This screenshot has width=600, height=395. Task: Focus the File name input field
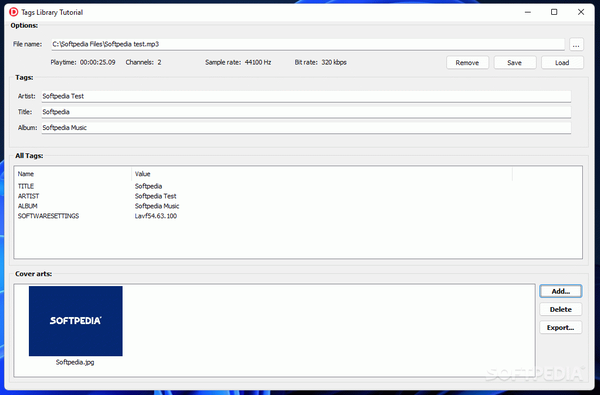coord(308,44)
